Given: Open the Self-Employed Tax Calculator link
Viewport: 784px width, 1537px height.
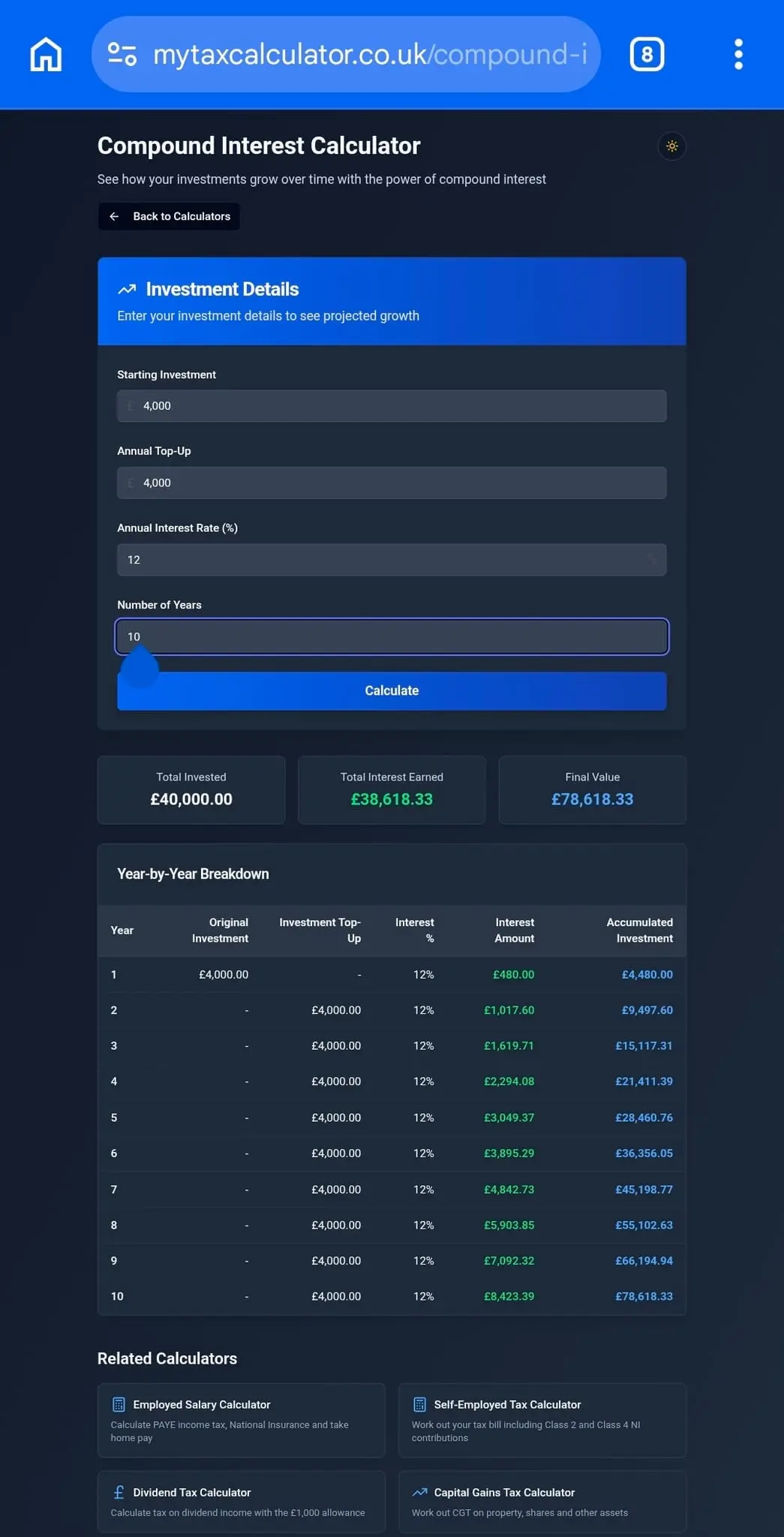Looking at the screenshot, I should point(542,1420).
